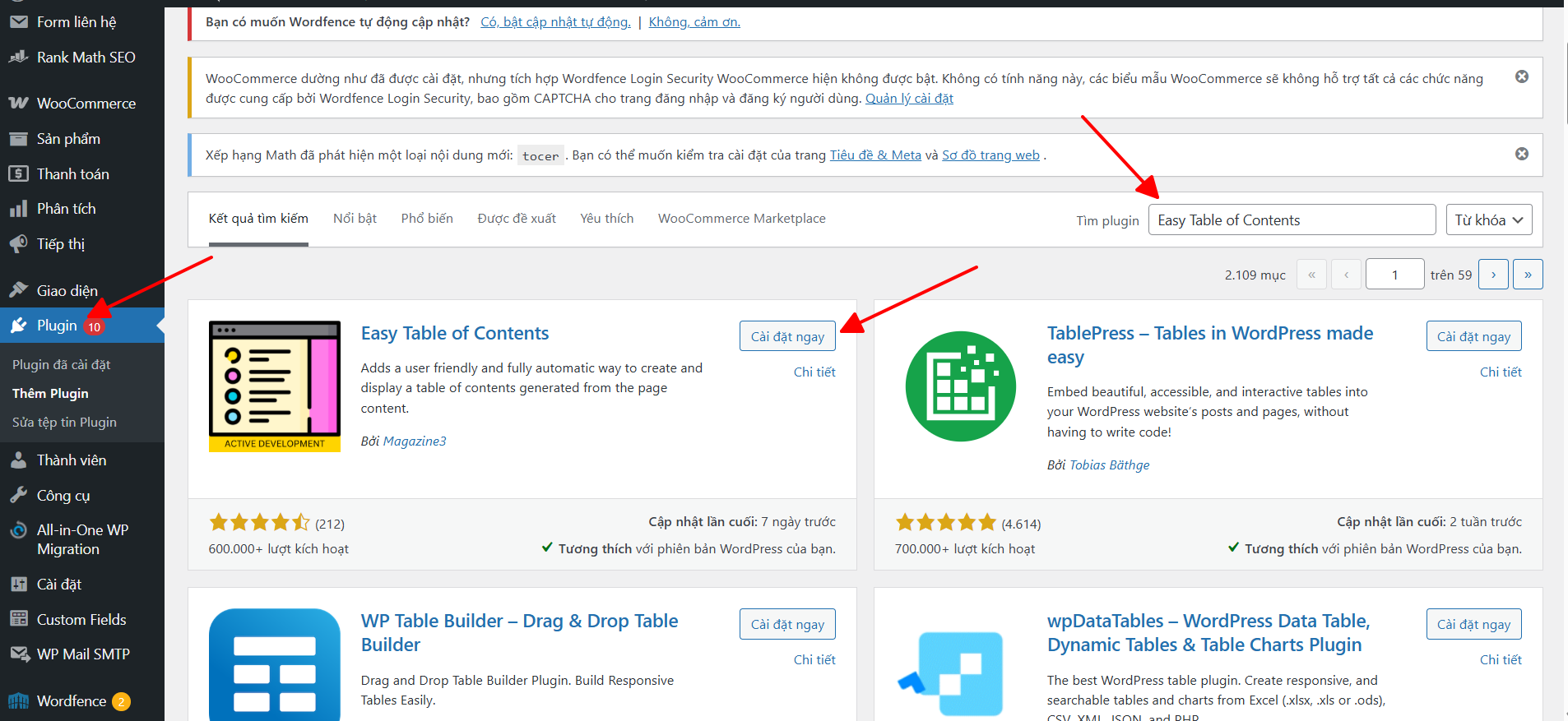View Chi tiết for TablePress

(x=1501, y=372)
